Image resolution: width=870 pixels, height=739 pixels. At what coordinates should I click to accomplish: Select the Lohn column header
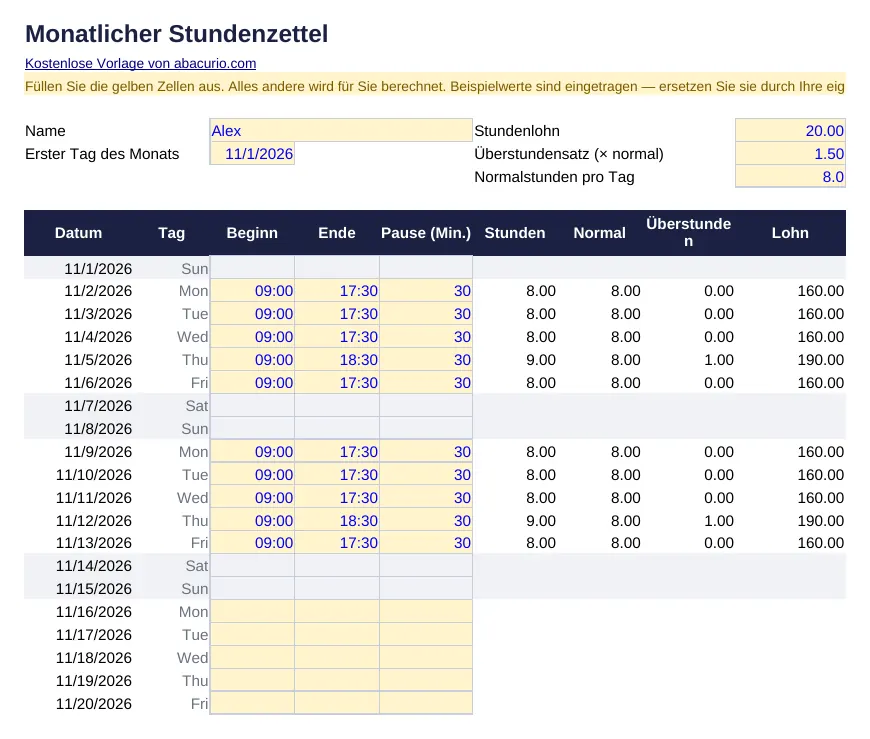click(790, 233)
